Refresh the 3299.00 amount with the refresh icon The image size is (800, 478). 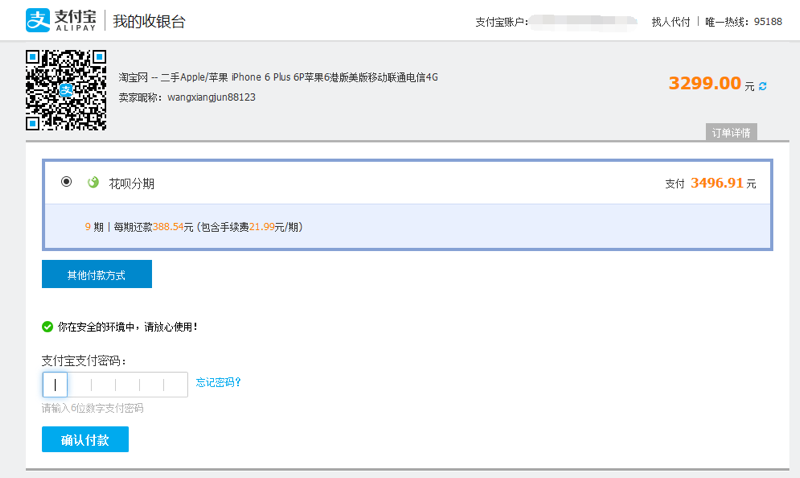coord(763,86)
